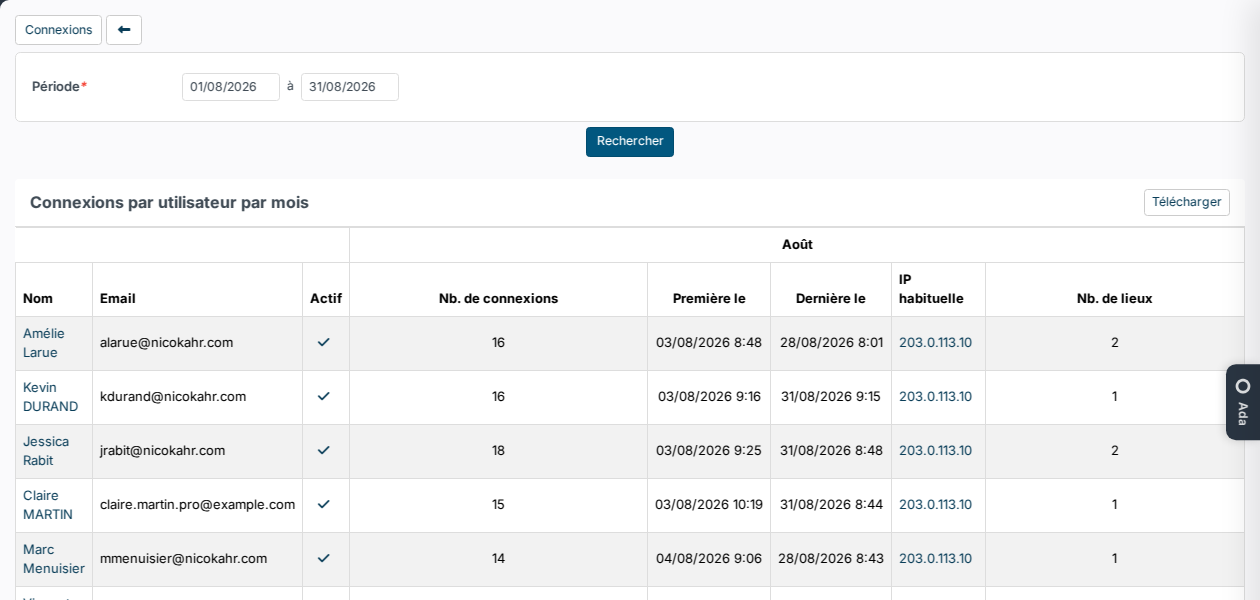
Task: Select email alarue@nicokahr.com
Action: tap(166, 342)
